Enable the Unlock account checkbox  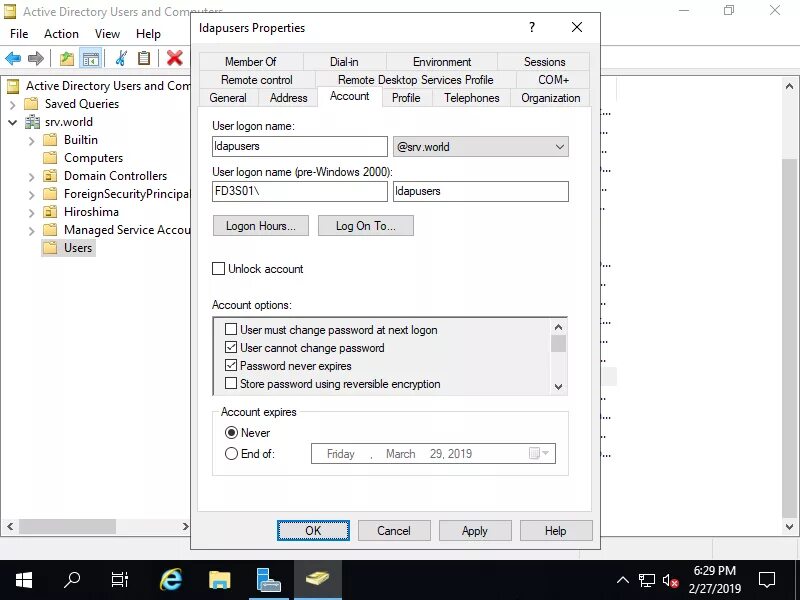click(x=218, y=269)
